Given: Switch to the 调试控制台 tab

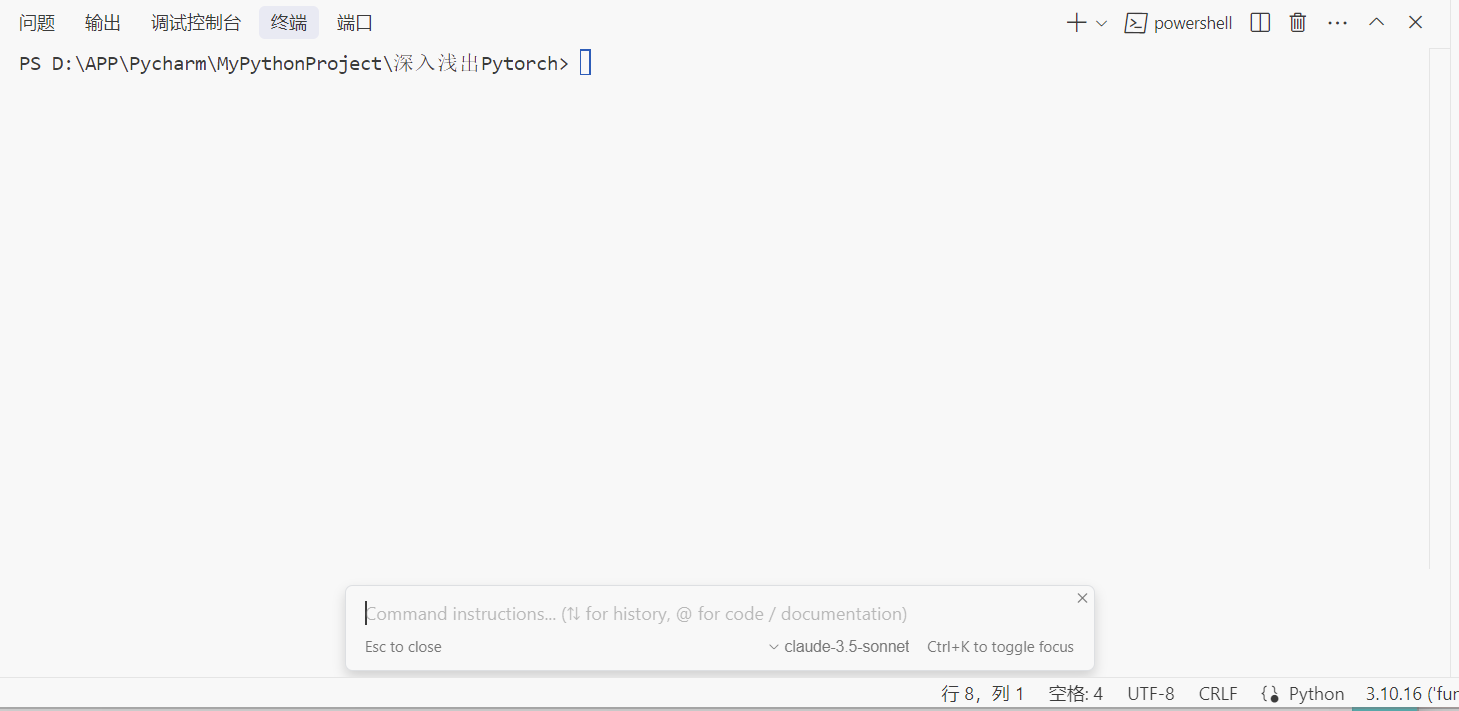Looking at the screenshot, I should pyautogui.click(x=196, y=23).
